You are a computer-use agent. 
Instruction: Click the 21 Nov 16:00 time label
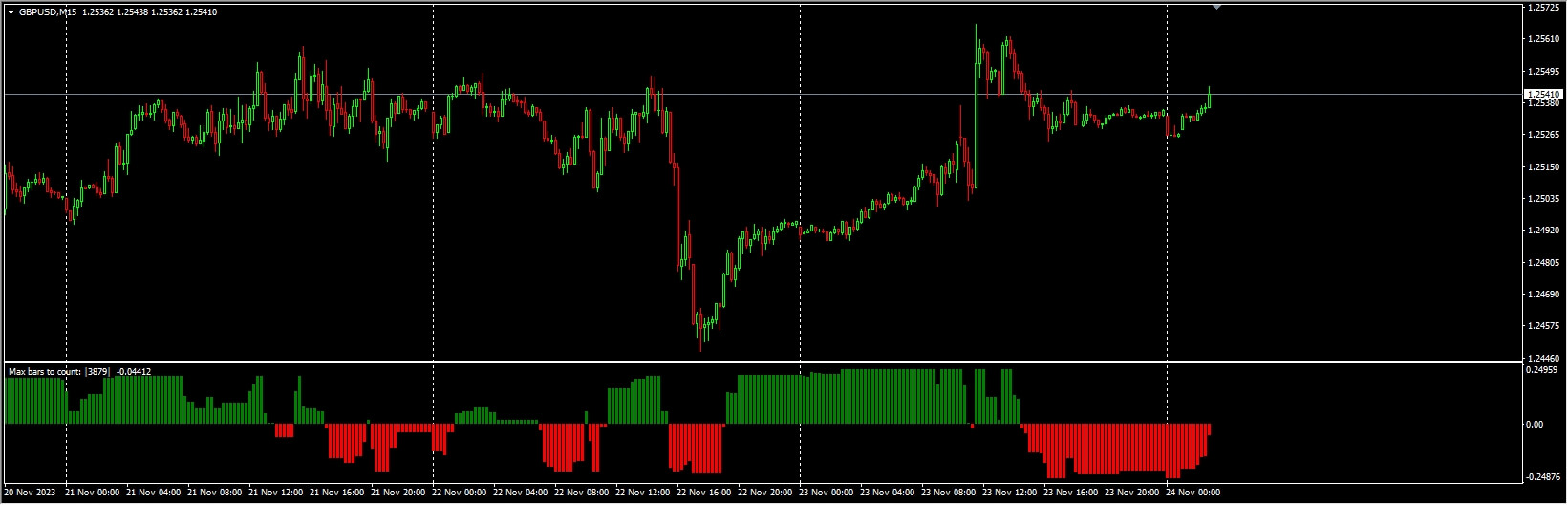pos(338,494)
